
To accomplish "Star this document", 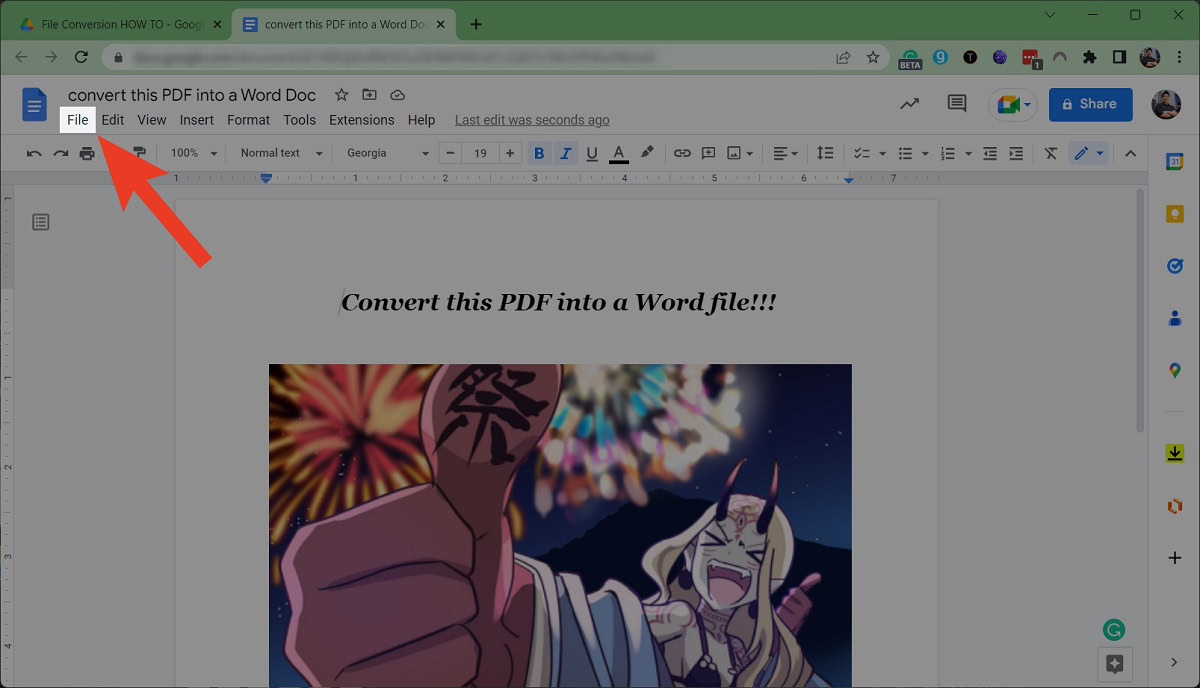I will (341, 95).
